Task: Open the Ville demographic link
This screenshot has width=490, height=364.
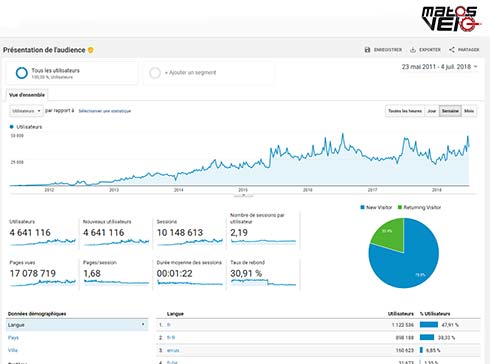Action: 13,350
